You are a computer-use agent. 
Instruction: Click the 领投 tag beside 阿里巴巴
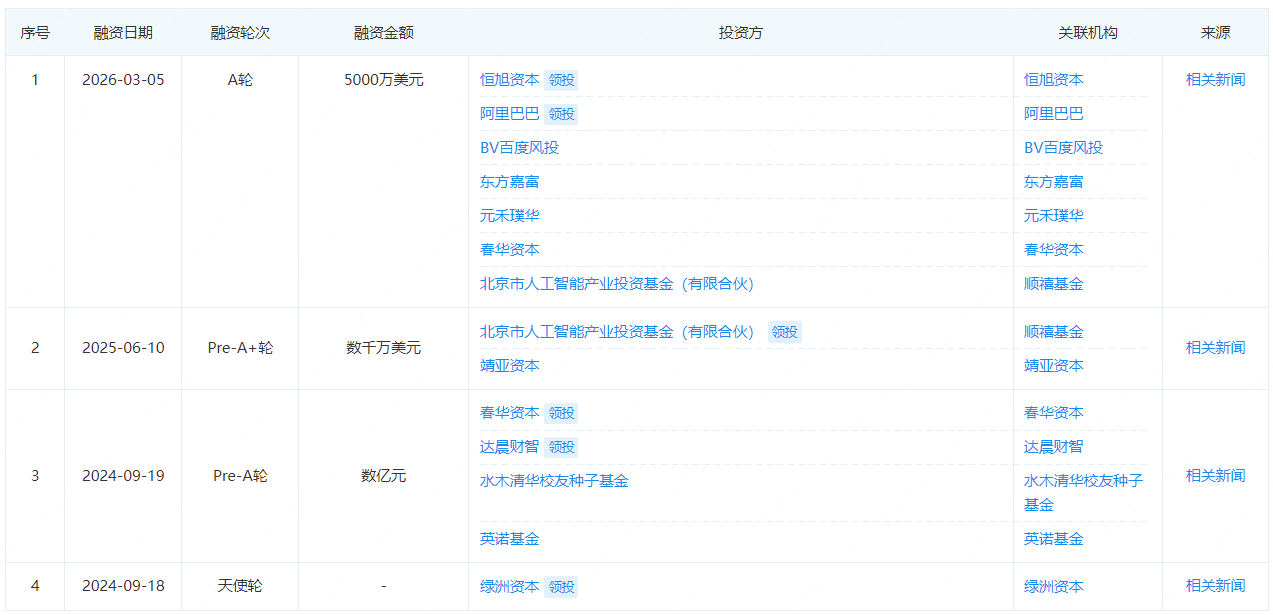pyautogui.click(x=562, y=114)
